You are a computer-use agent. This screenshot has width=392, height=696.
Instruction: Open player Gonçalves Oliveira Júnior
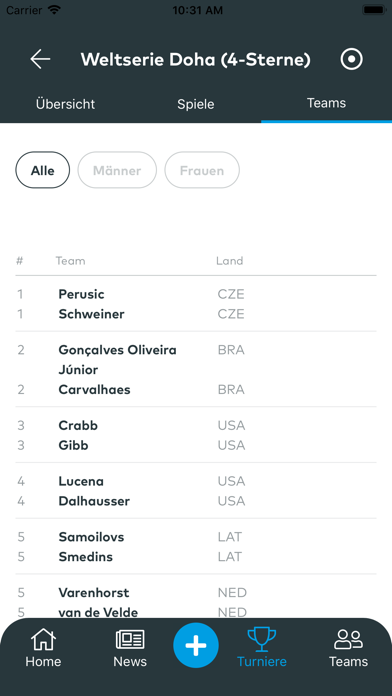click(x=118, y=360)
